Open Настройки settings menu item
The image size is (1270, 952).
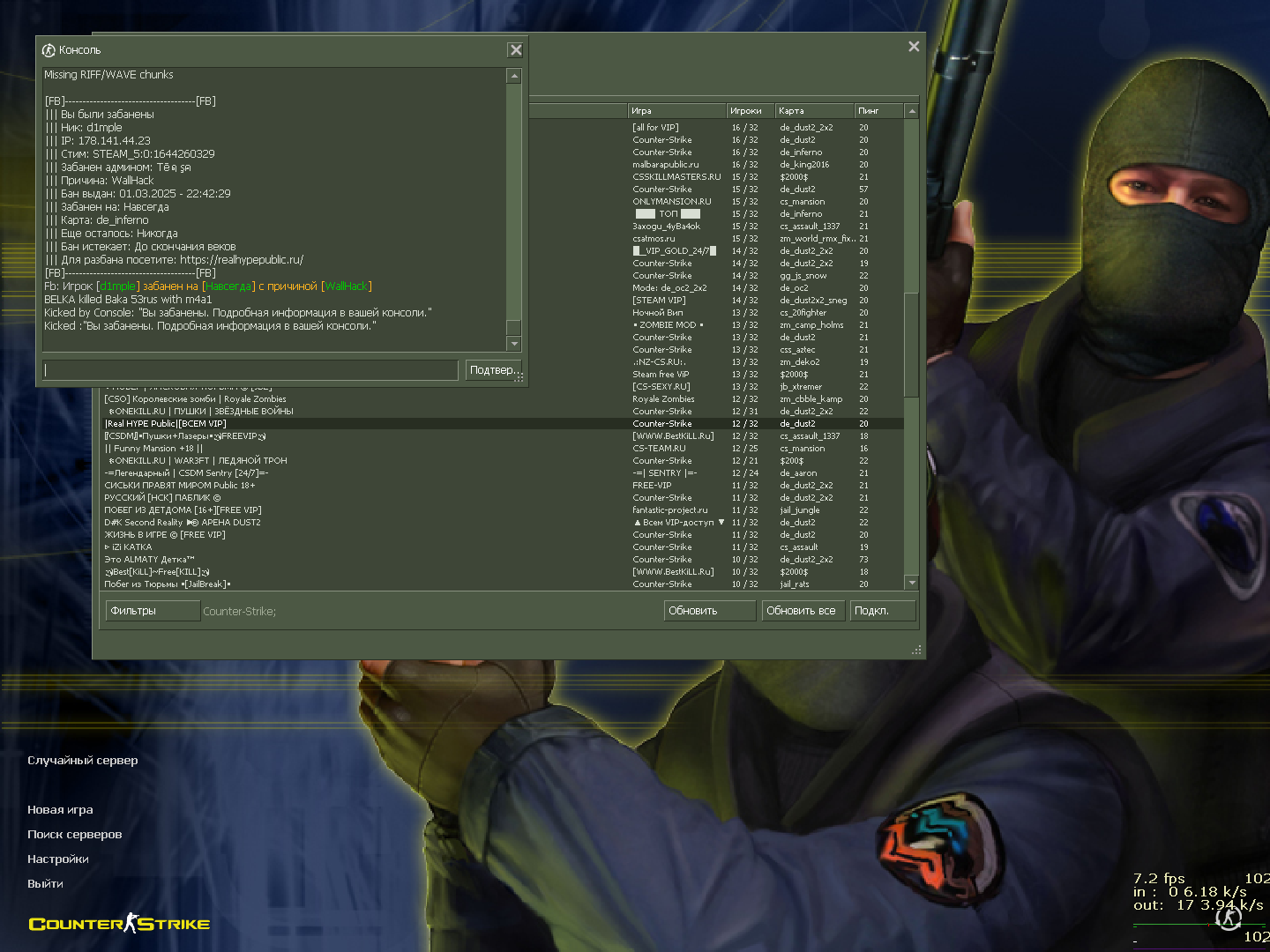pos(58,859)
